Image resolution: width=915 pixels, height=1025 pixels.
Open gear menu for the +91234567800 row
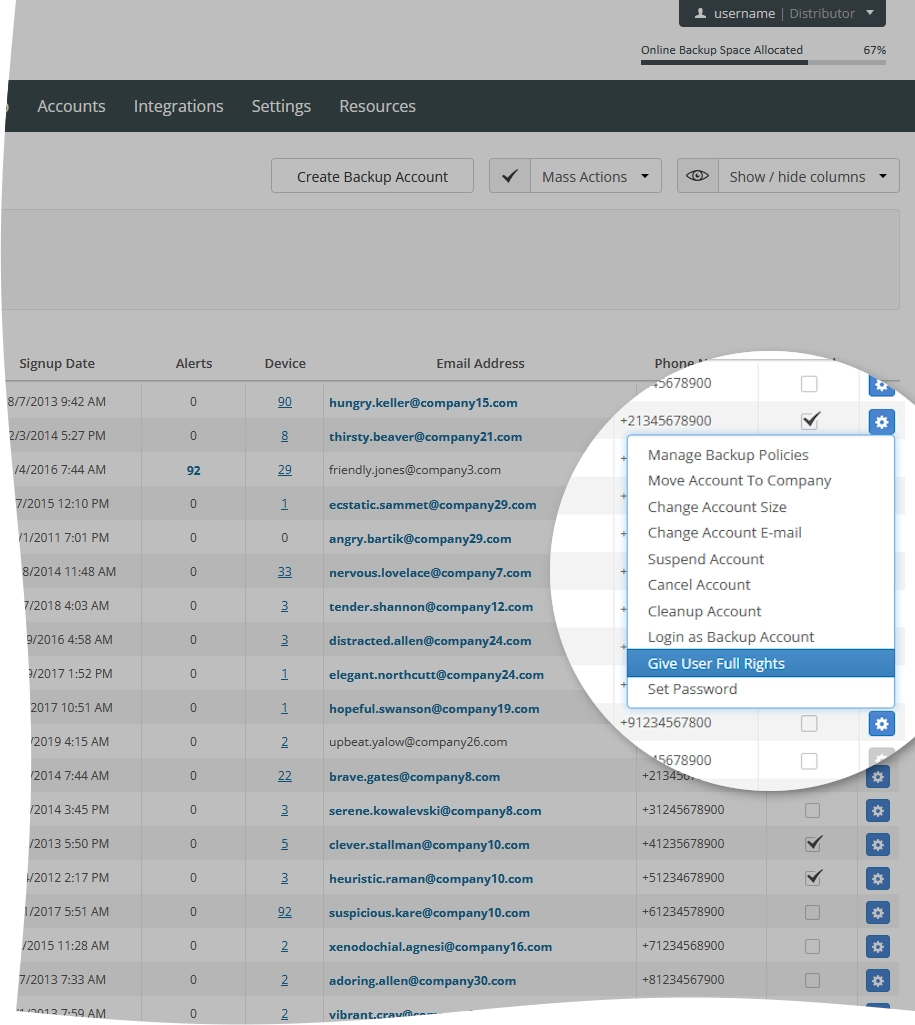pyautogui.click(x=881, y=724)
